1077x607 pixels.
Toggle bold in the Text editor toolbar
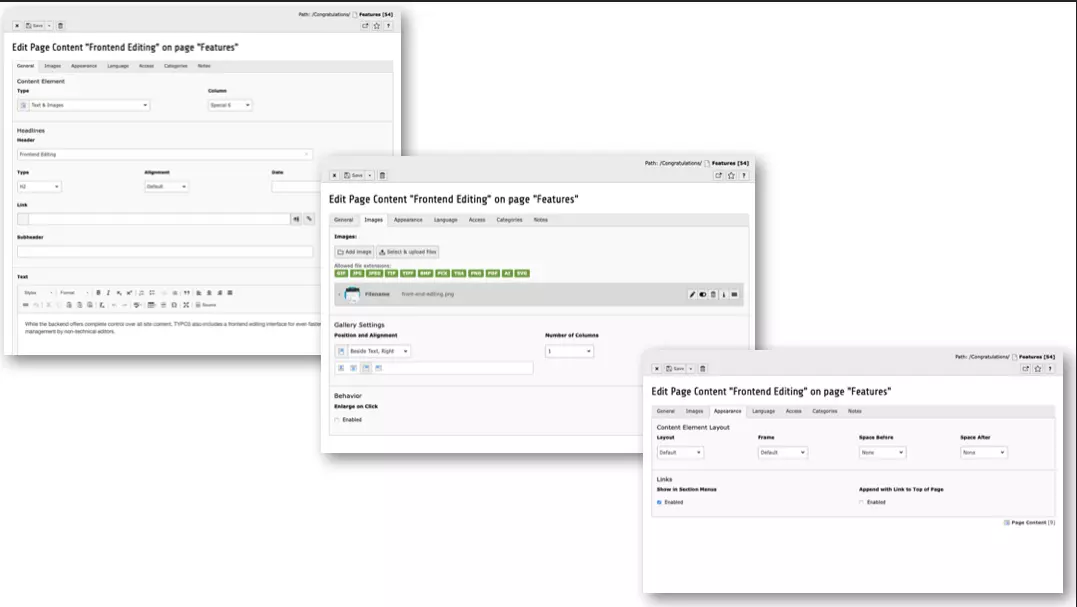point(98,293)
